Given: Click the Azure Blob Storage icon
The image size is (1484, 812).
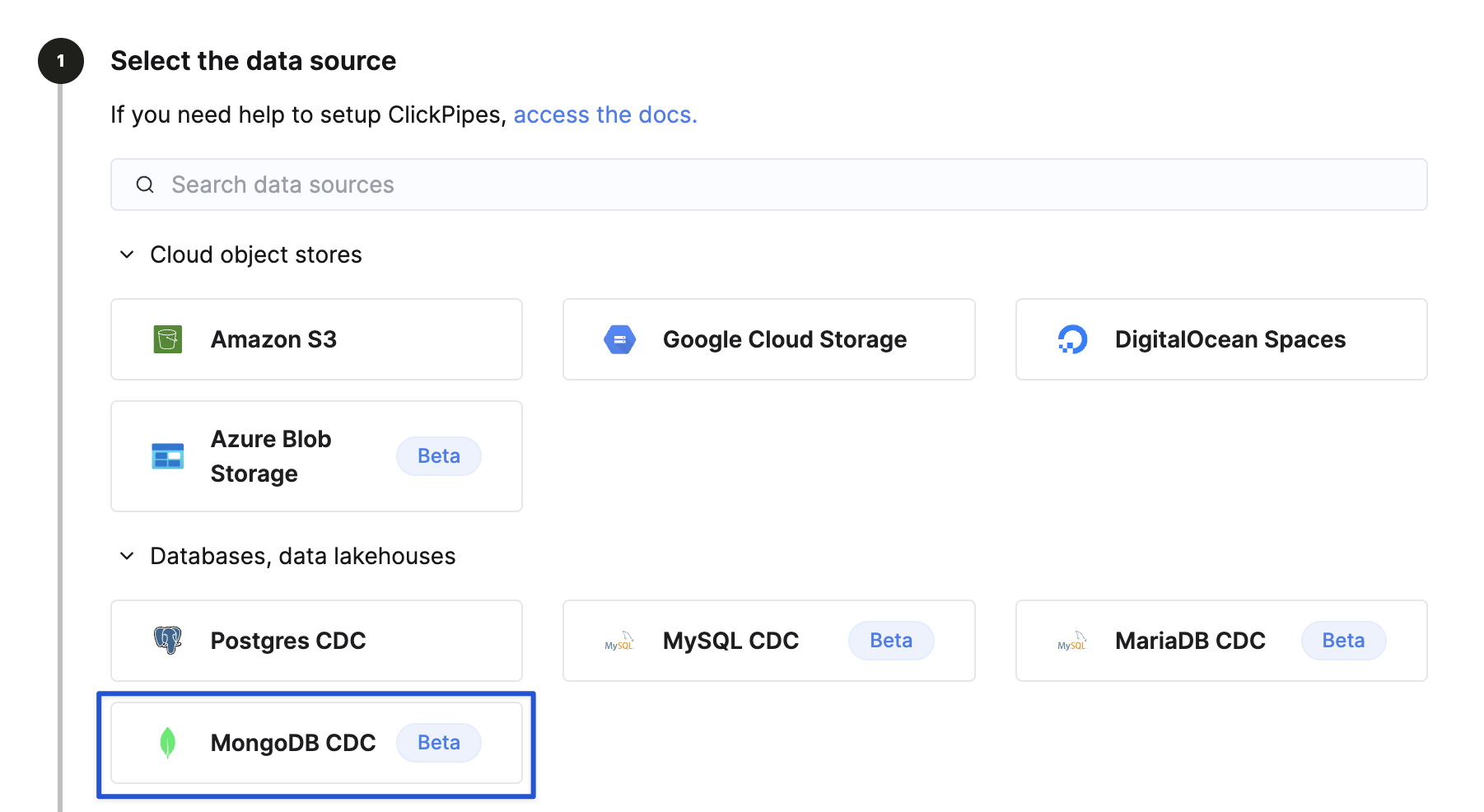Looking at the screenshot, I should click(x=167, y=455).
